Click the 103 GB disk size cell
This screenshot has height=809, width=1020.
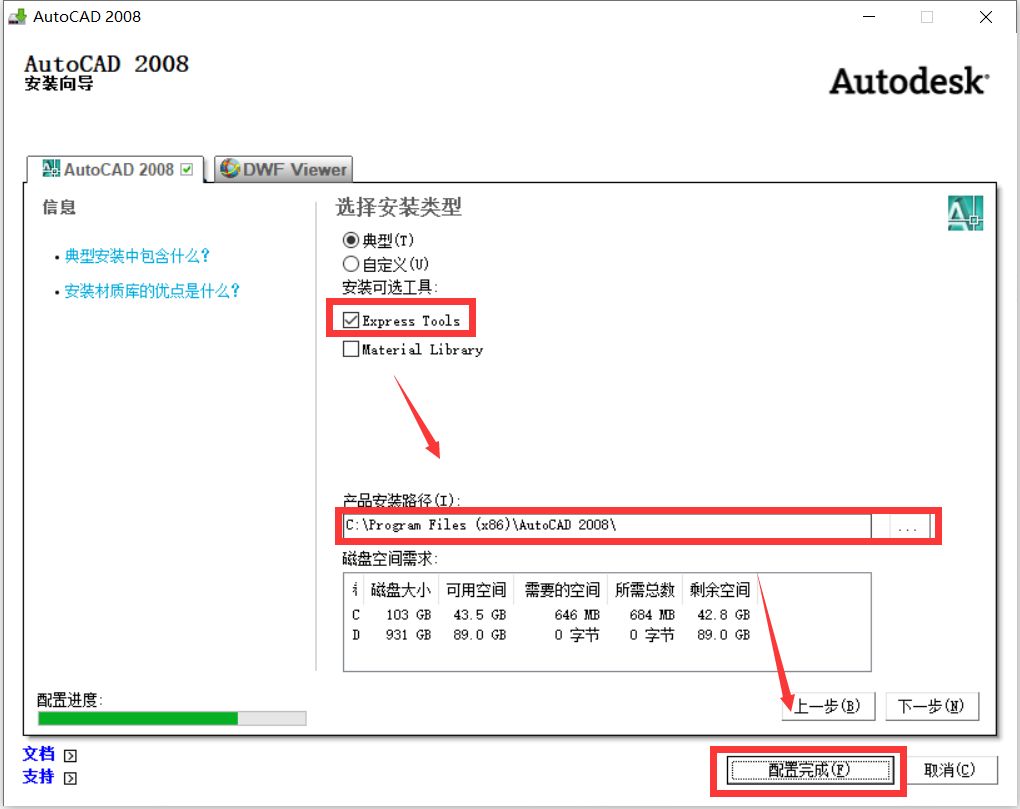point(409,615)
